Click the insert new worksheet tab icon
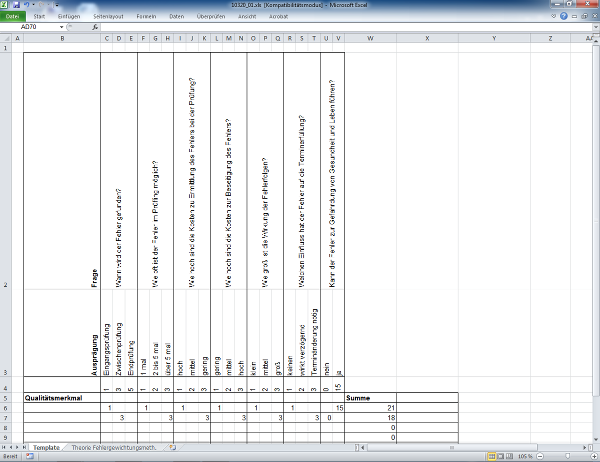Viewport: 600px width, 462px height. point(172,448)
